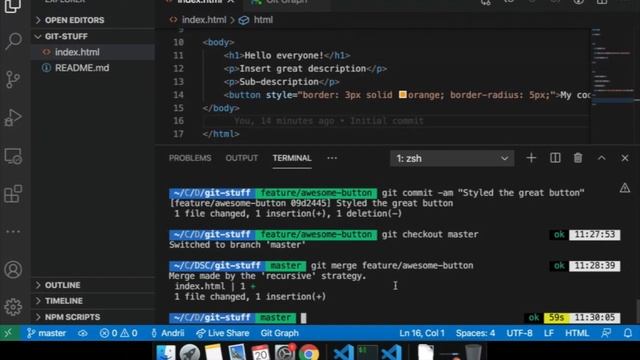Click the 'Hello everyone!' heading on line 11
Screen dimensions: 640x360
tap(284, 56)
